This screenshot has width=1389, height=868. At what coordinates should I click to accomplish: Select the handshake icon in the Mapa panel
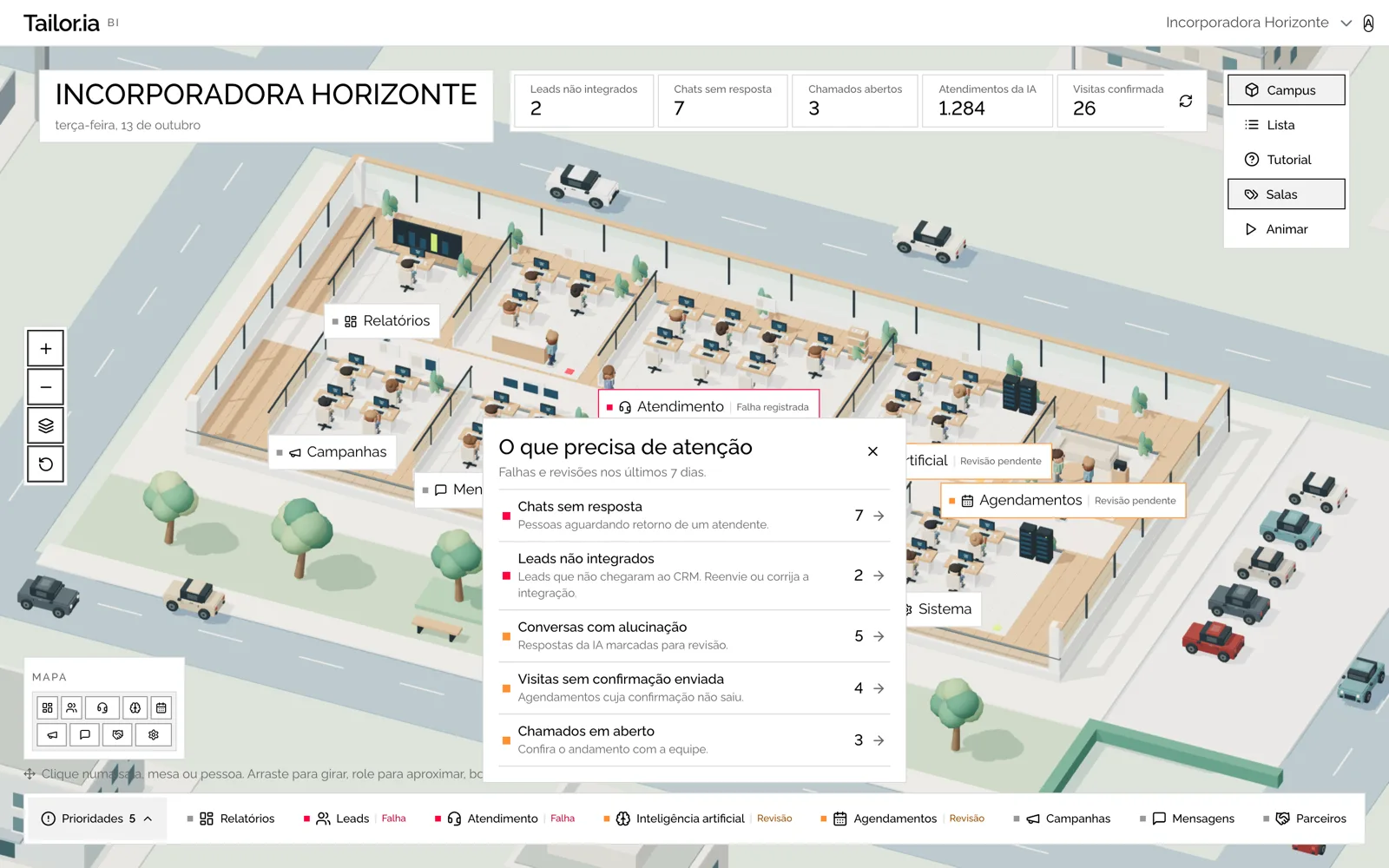tap(118, 734)
